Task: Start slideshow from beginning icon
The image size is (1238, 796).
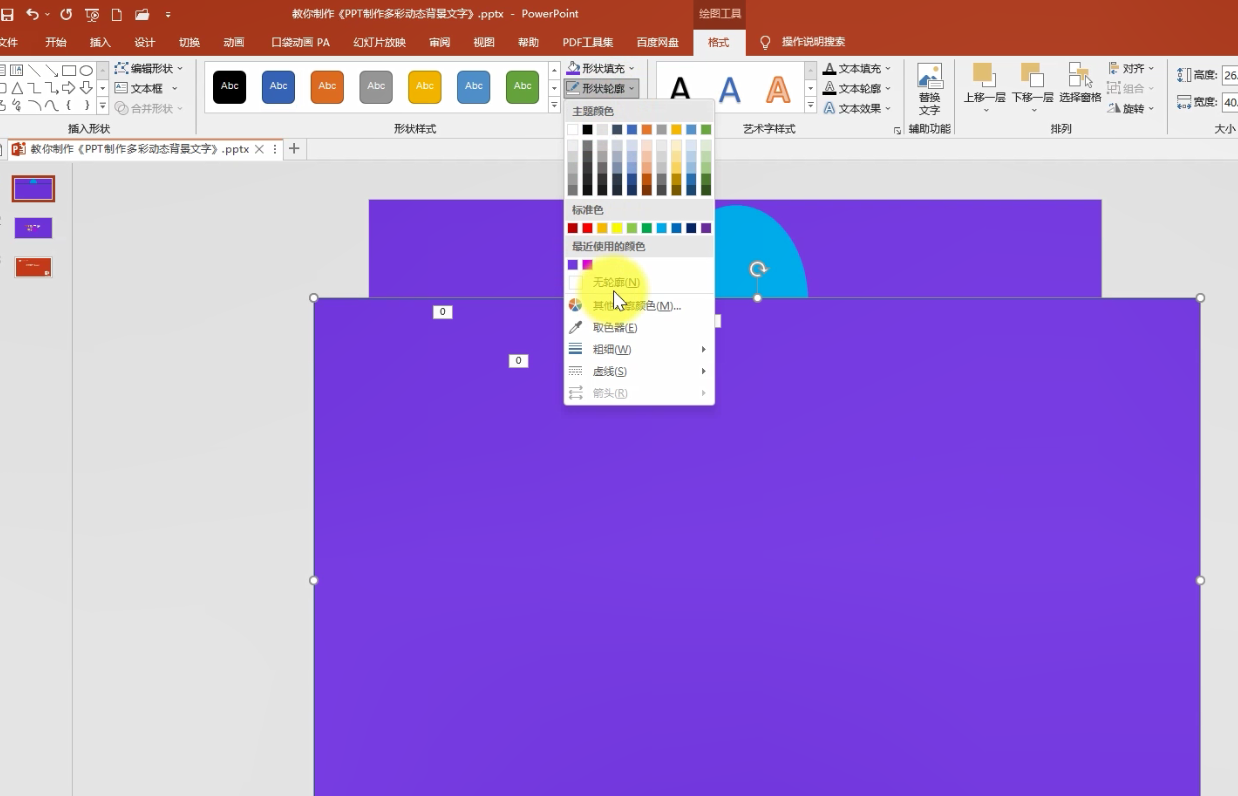Action: (x=92, y=14)
